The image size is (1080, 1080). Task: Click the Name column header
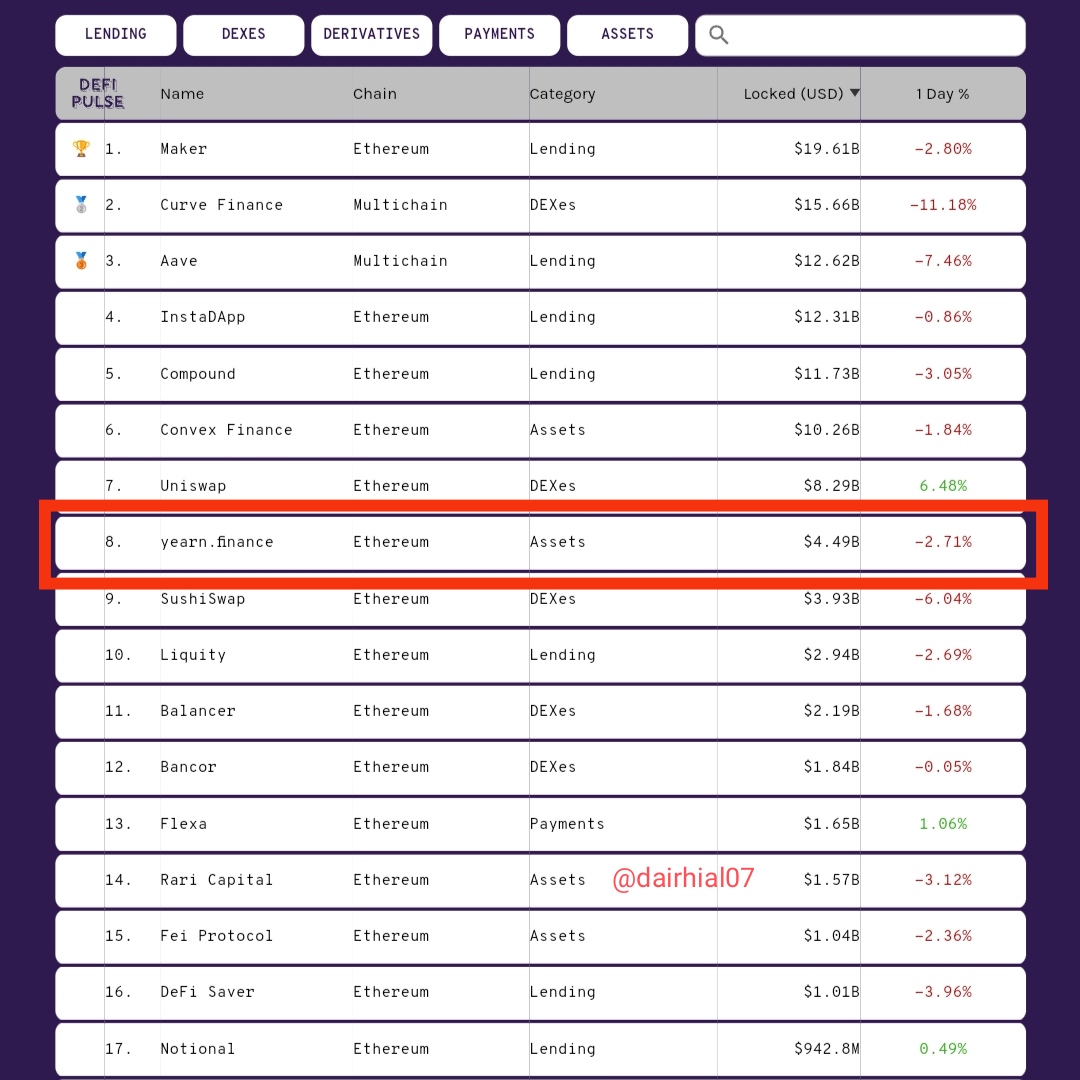182,94
